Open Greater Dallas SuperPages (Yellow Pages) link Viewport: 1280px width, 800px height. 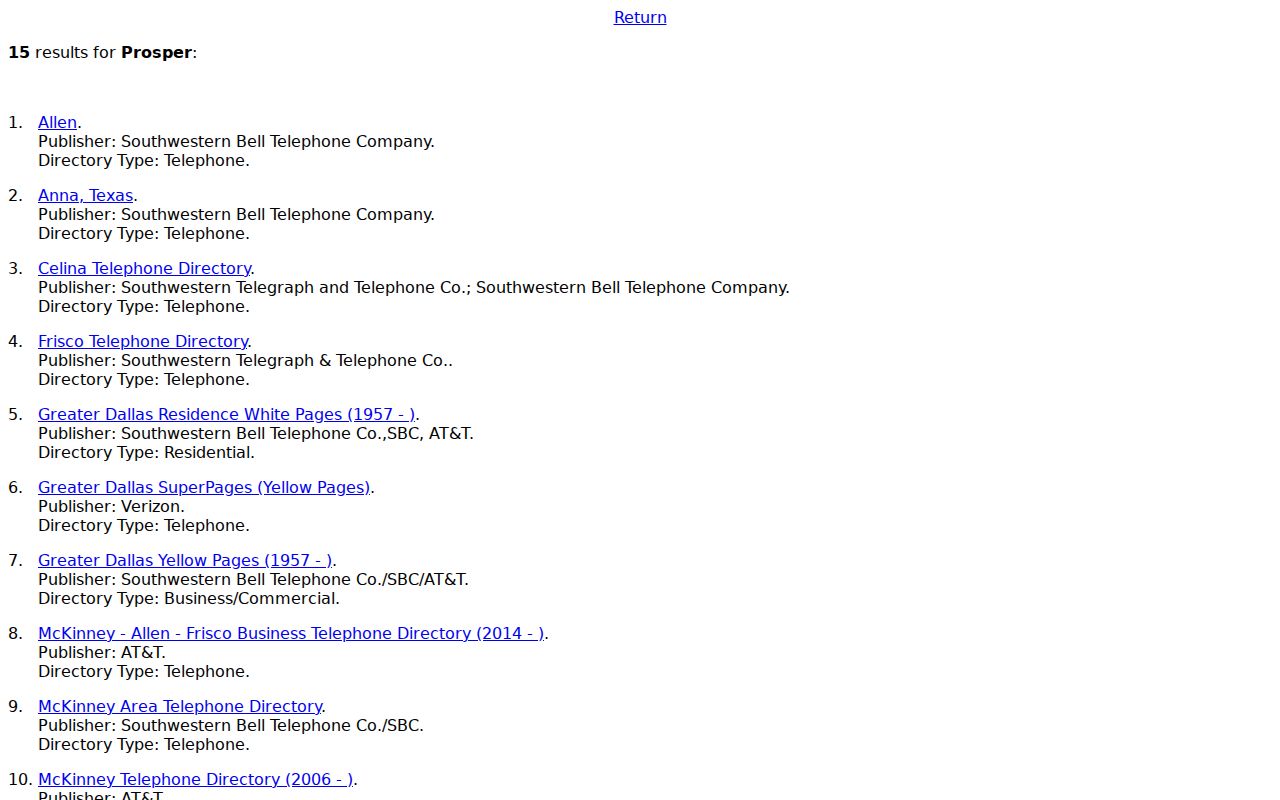point(204,487)
